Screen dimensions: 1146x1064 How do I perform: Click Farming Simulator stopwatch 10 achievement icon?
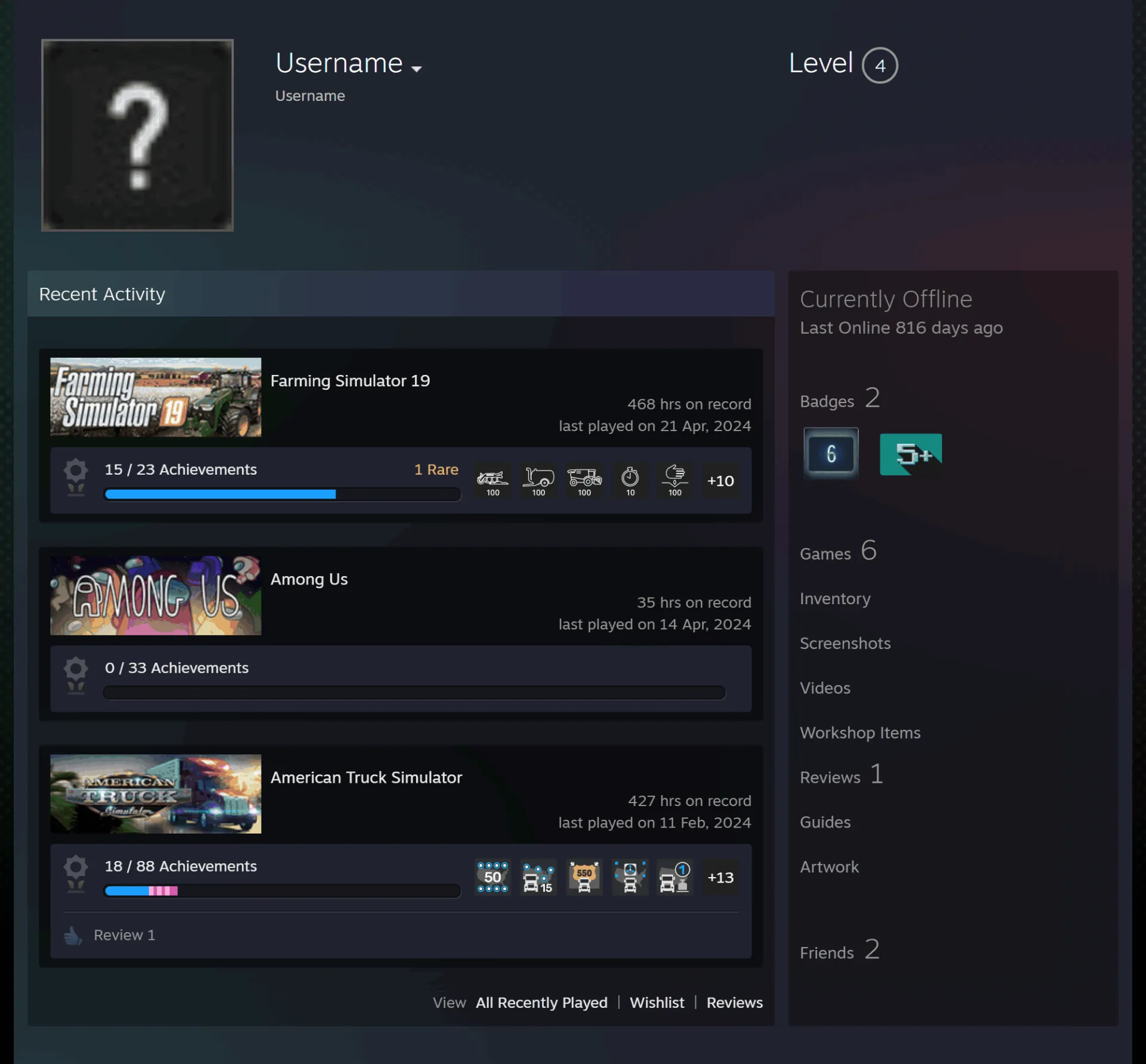[x=630, y=481]
